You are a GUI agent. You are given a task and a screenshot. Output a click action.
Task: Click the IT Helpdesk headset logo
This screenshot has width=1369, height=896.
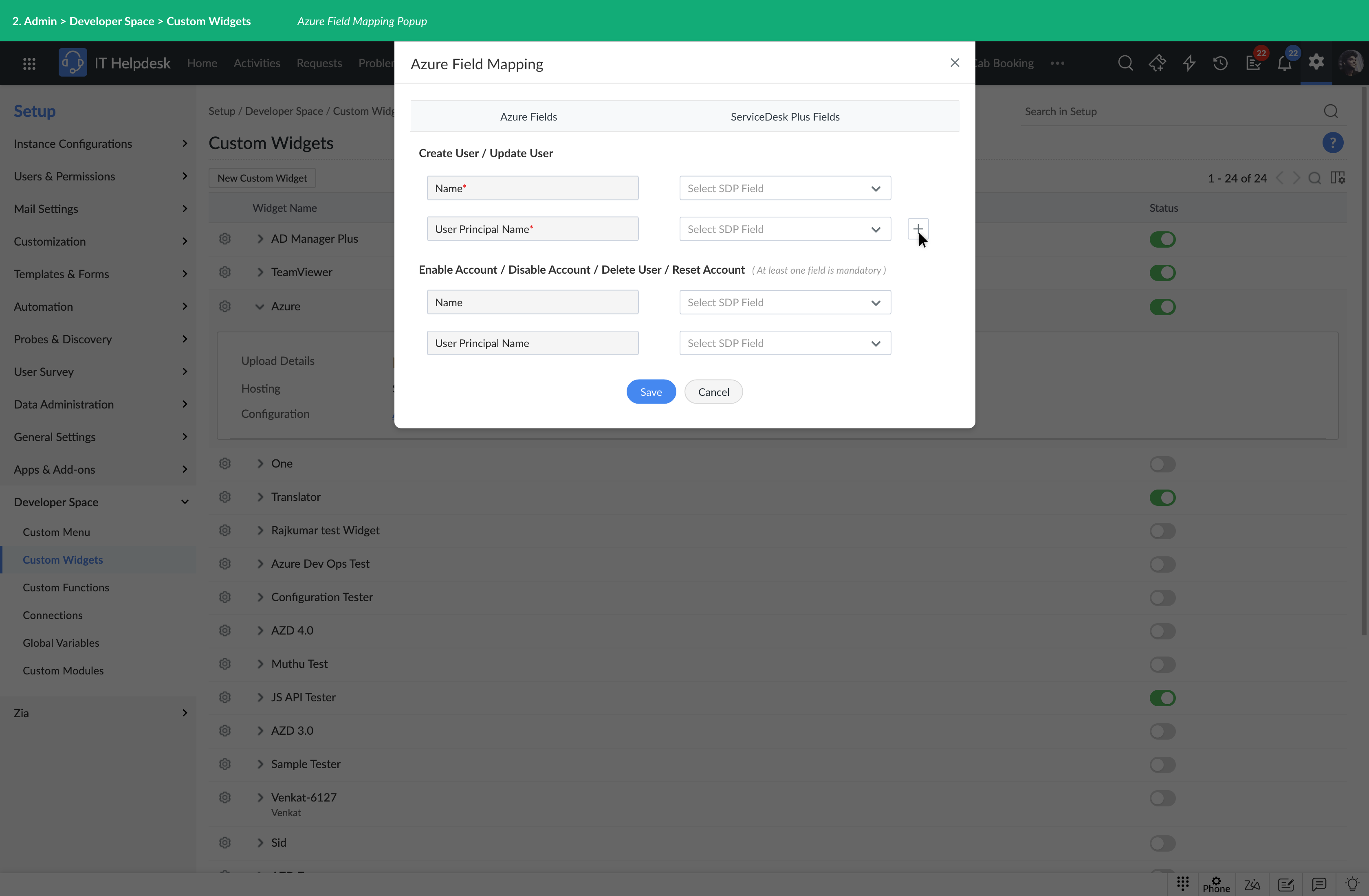[x=73, y=63]
